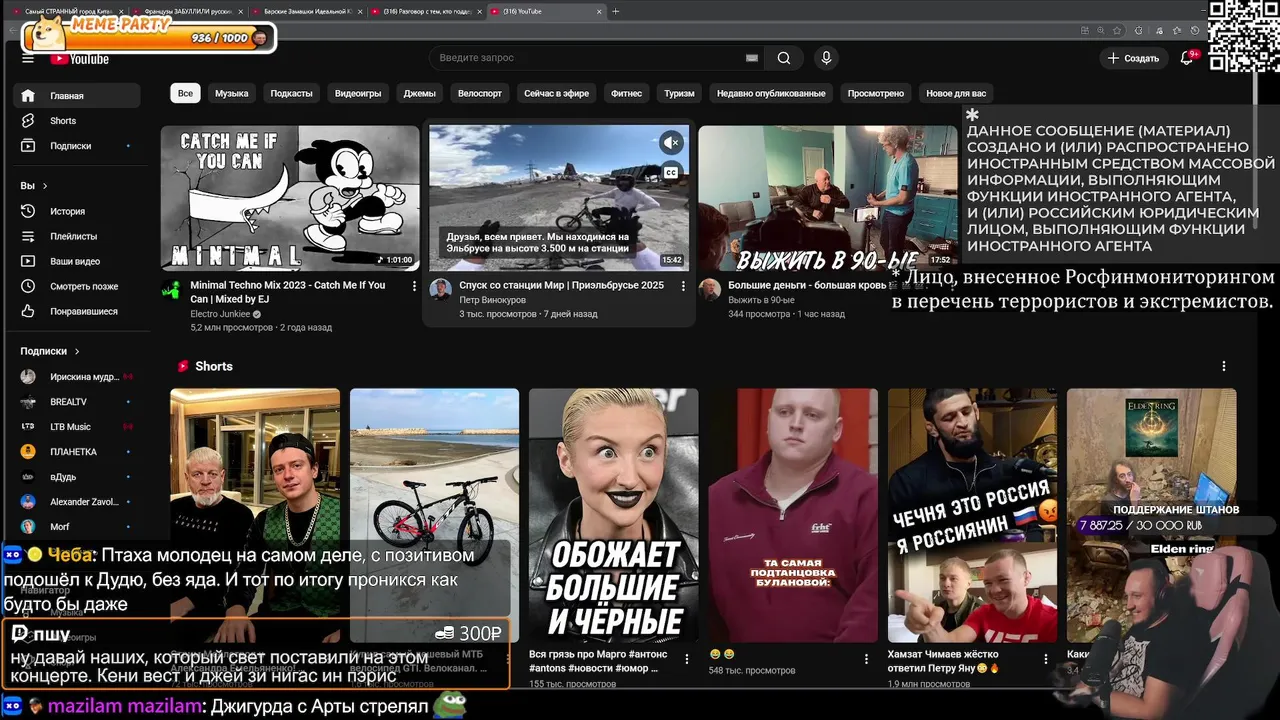Open the Electro Junkie channel name link
This screenshot has width=1280, height=720.
[220, 314]
